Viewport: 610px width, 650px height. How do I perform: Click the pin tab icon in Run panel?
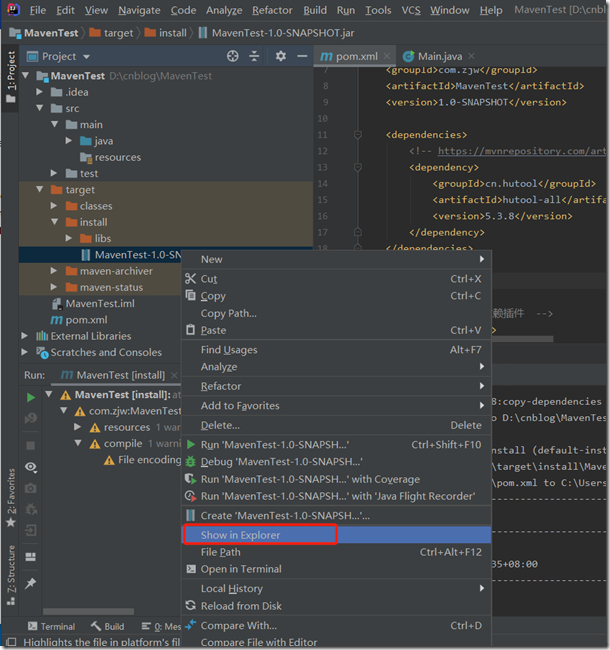31,584
